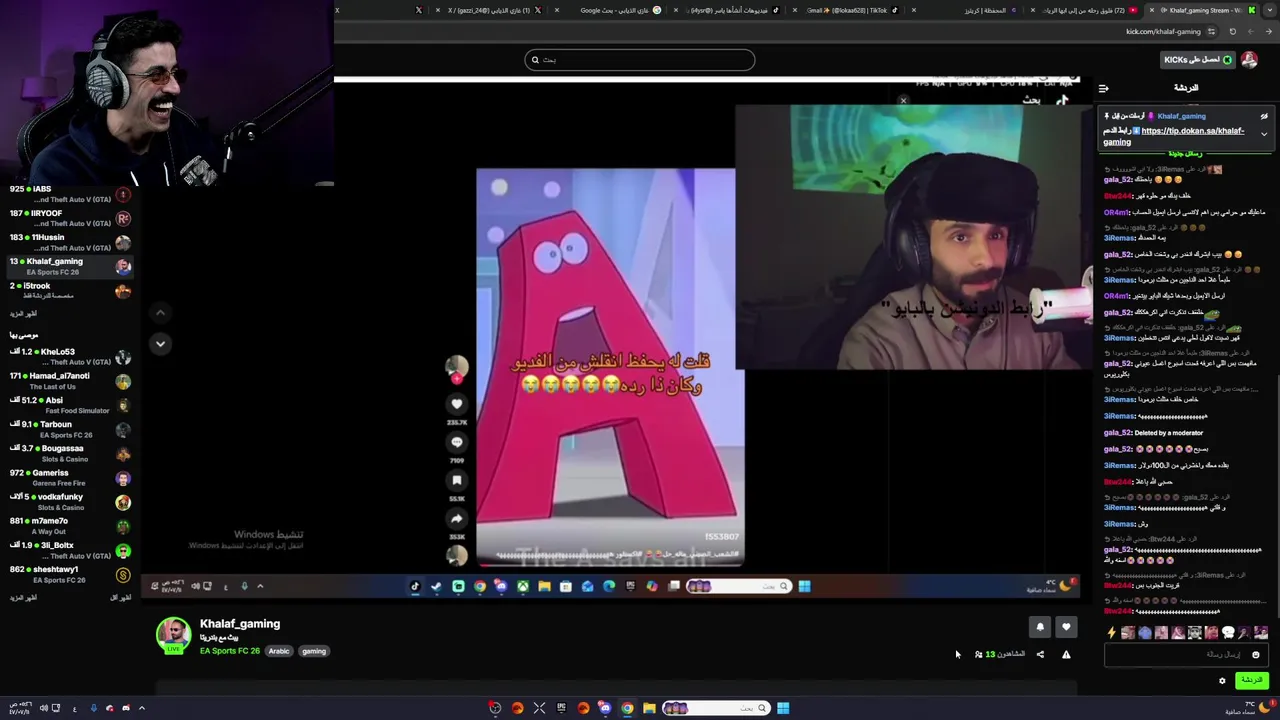Select the Khalaf_gaming channel in the sidebar
Screen dimensions: 1280x720
(70, 266)
